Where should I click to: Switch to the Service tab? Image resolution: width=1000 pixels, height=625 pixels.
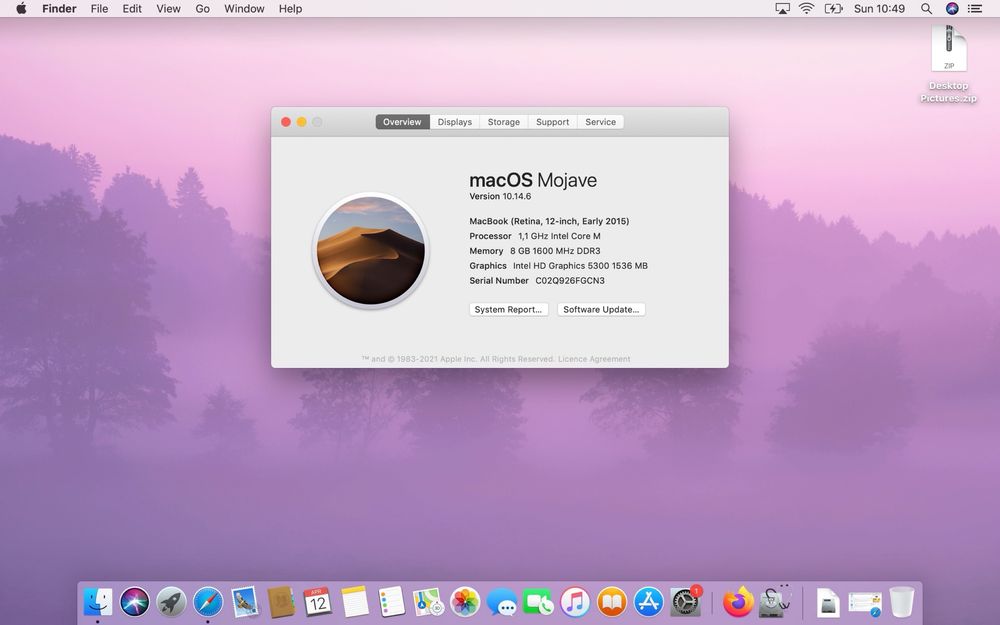pyautogui.click(x=601, y=122)
